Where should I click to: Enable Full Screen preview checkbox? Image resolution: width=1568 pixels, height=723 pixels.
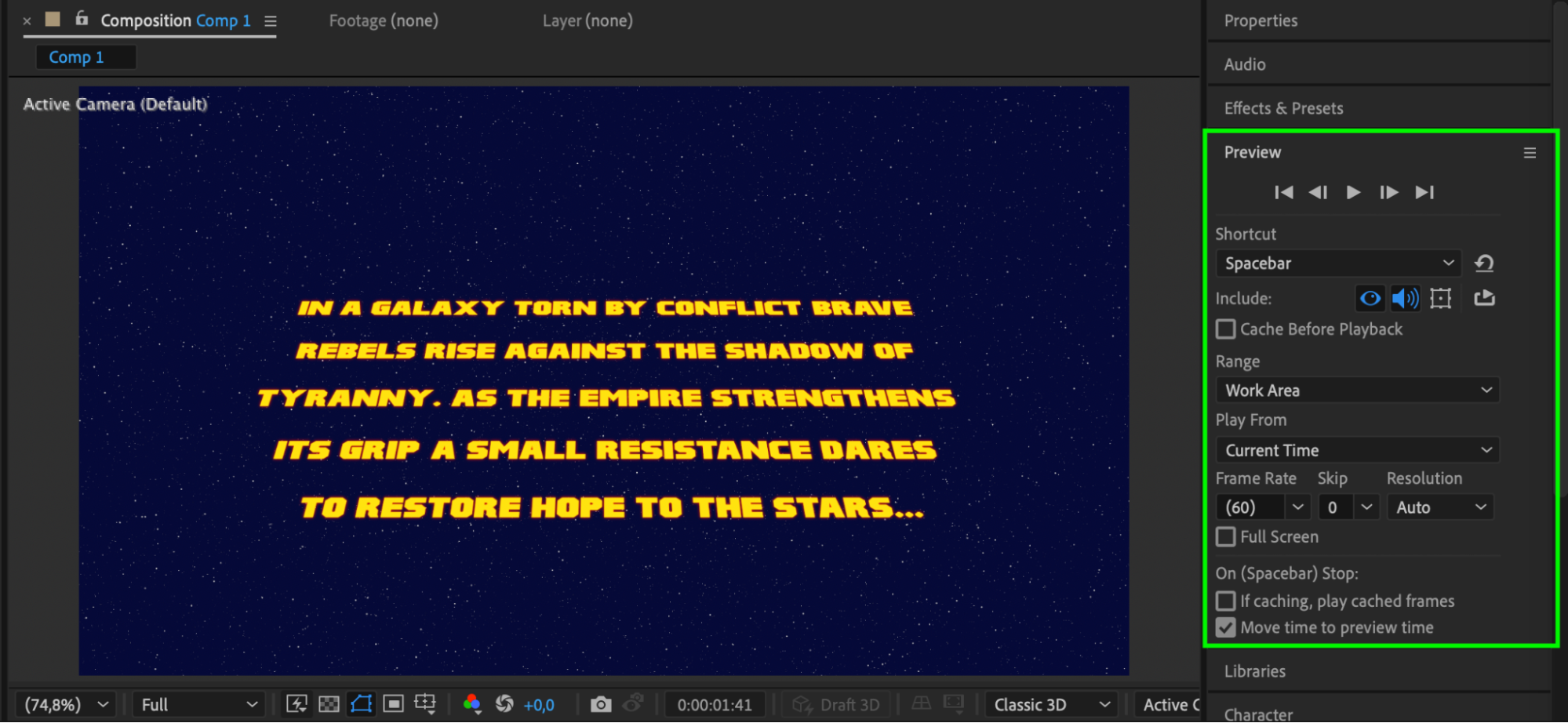coord(1225,537)
